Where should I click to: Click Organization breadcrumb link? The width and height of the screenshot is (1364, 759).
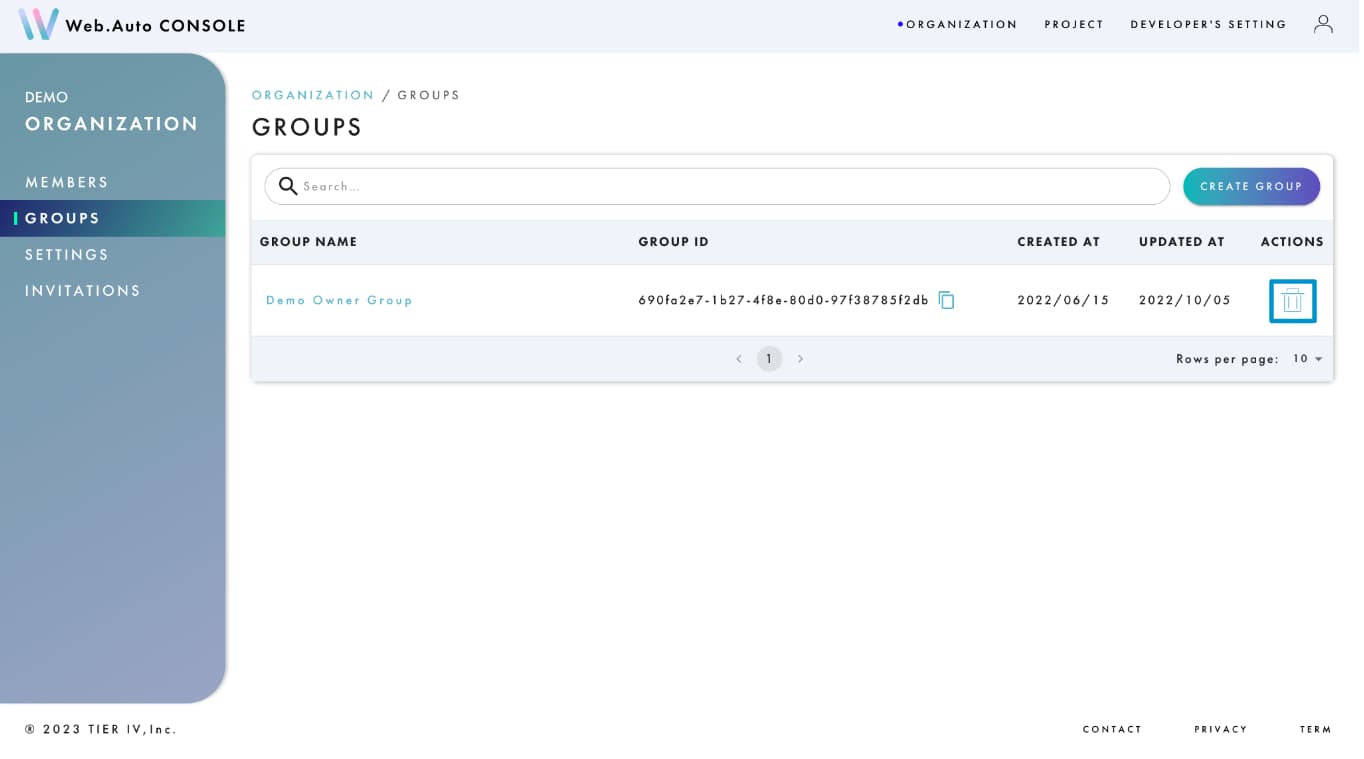pos(313,95)
